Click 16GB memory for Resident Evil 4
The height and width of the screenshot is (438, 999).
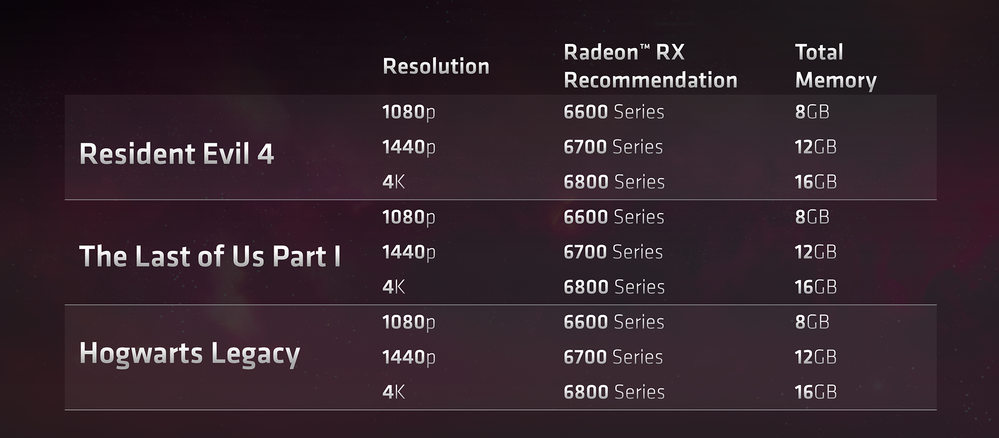(x=815, y=182)
